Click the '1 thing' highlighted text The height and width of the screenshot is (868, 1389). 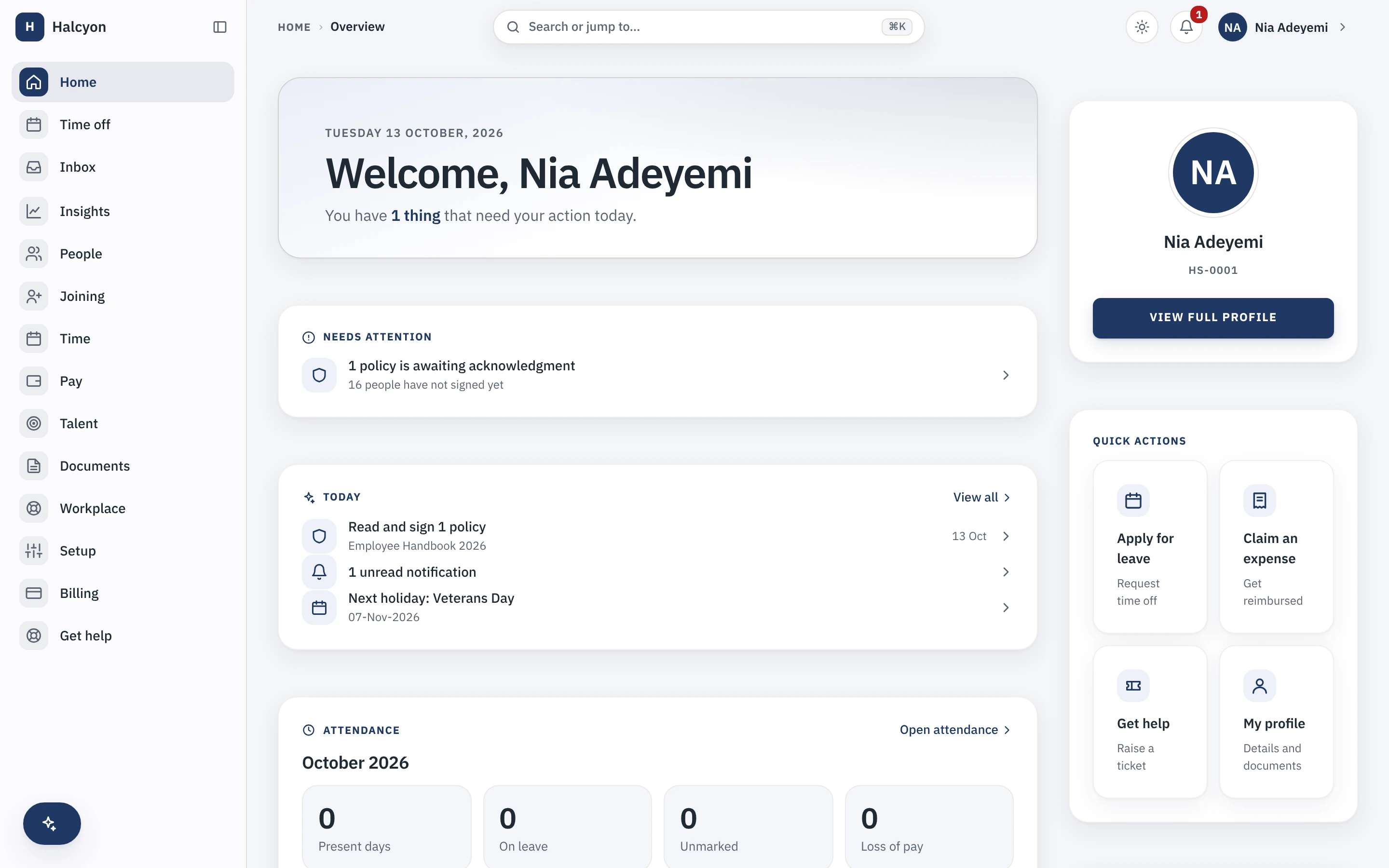(416, 216)
